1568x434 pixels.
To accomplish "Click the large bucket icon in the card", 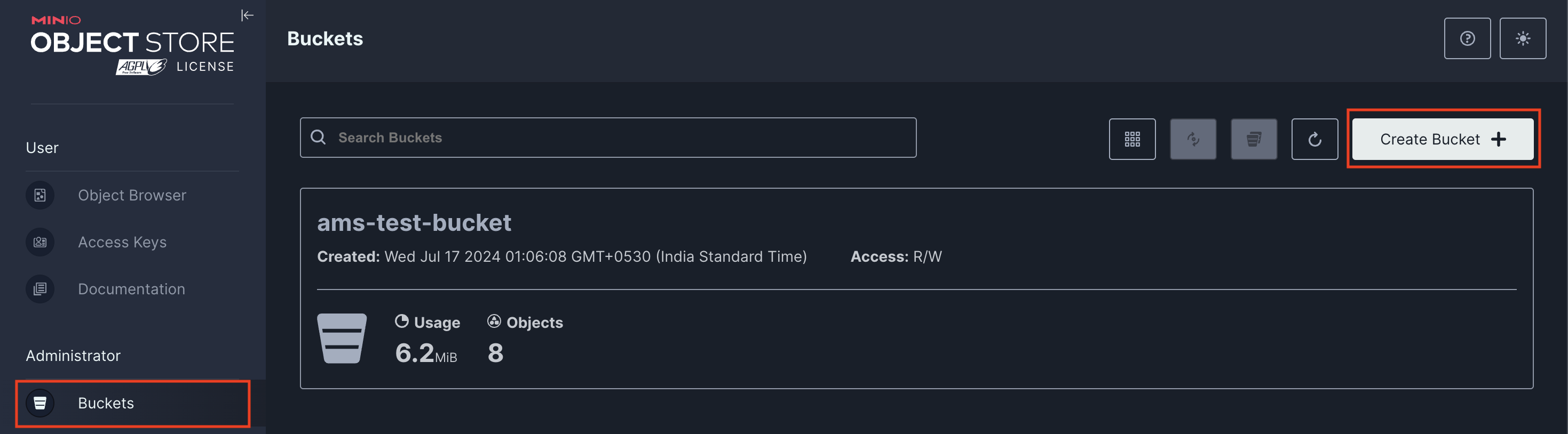I will (342, 338).
